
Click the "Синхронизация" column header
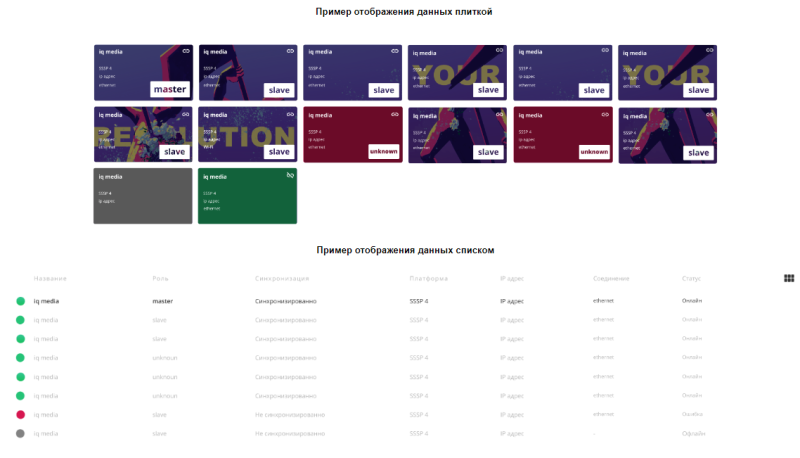pyautogui.click(x=283, y=279)
